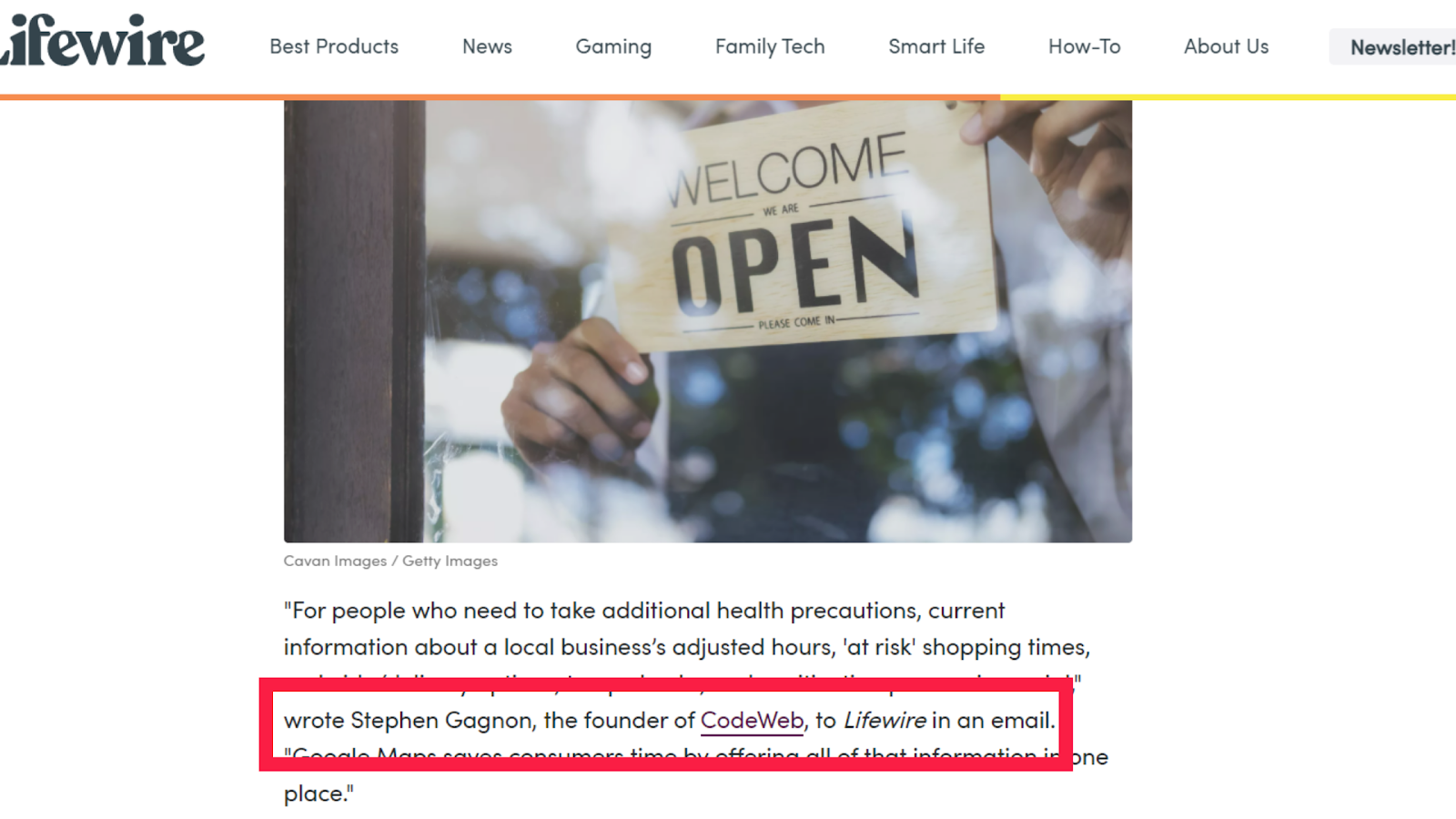
Task: Open the About Us menu
Action: [1226, 46]
